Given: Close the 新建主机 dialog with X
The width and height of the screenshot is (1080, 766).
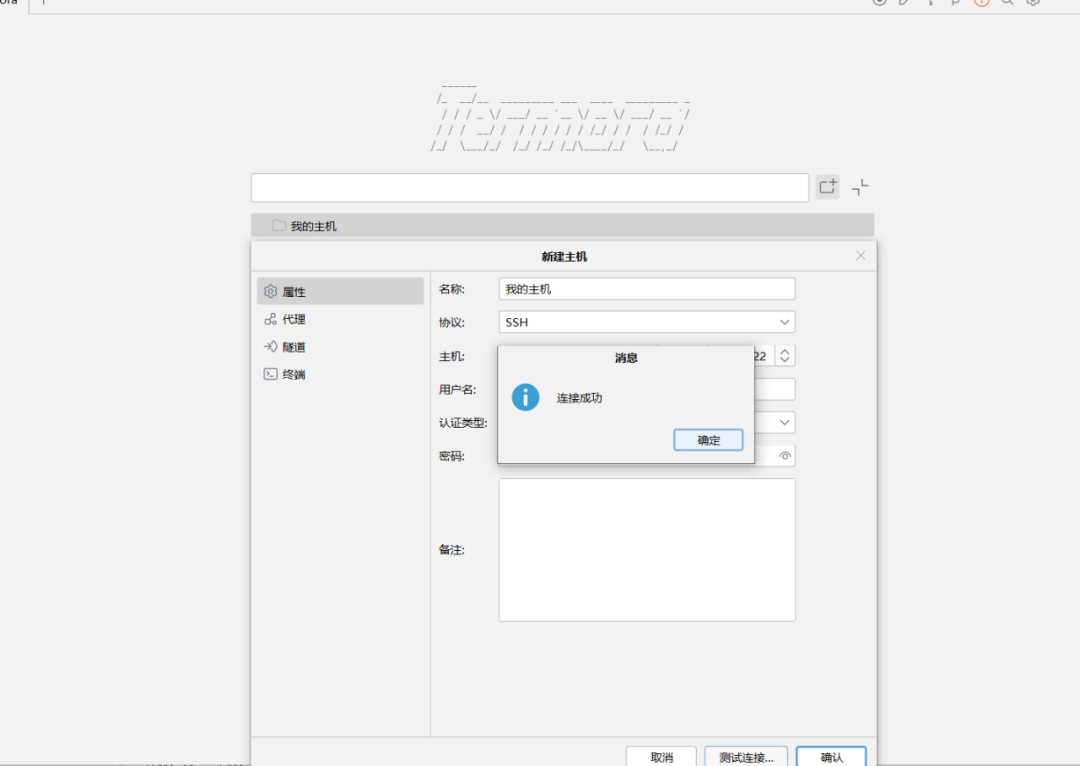Looking at the screenshot, I should 860,256.
